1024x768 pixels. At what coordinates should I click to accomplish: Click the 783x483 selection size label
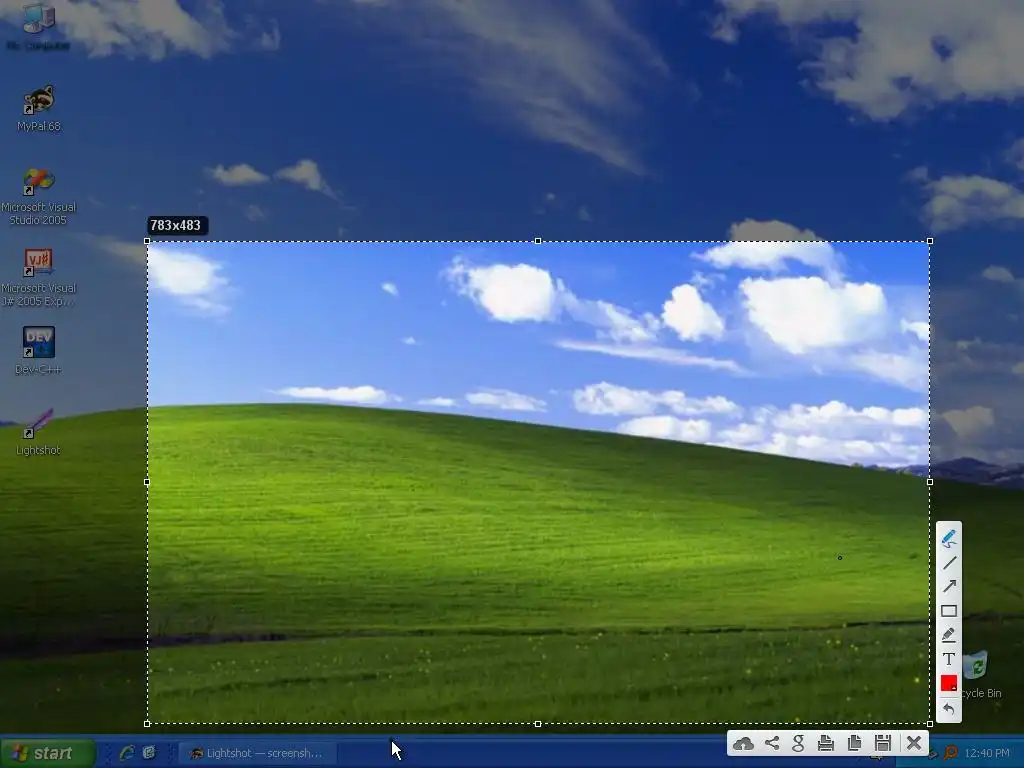pos(176,225)
